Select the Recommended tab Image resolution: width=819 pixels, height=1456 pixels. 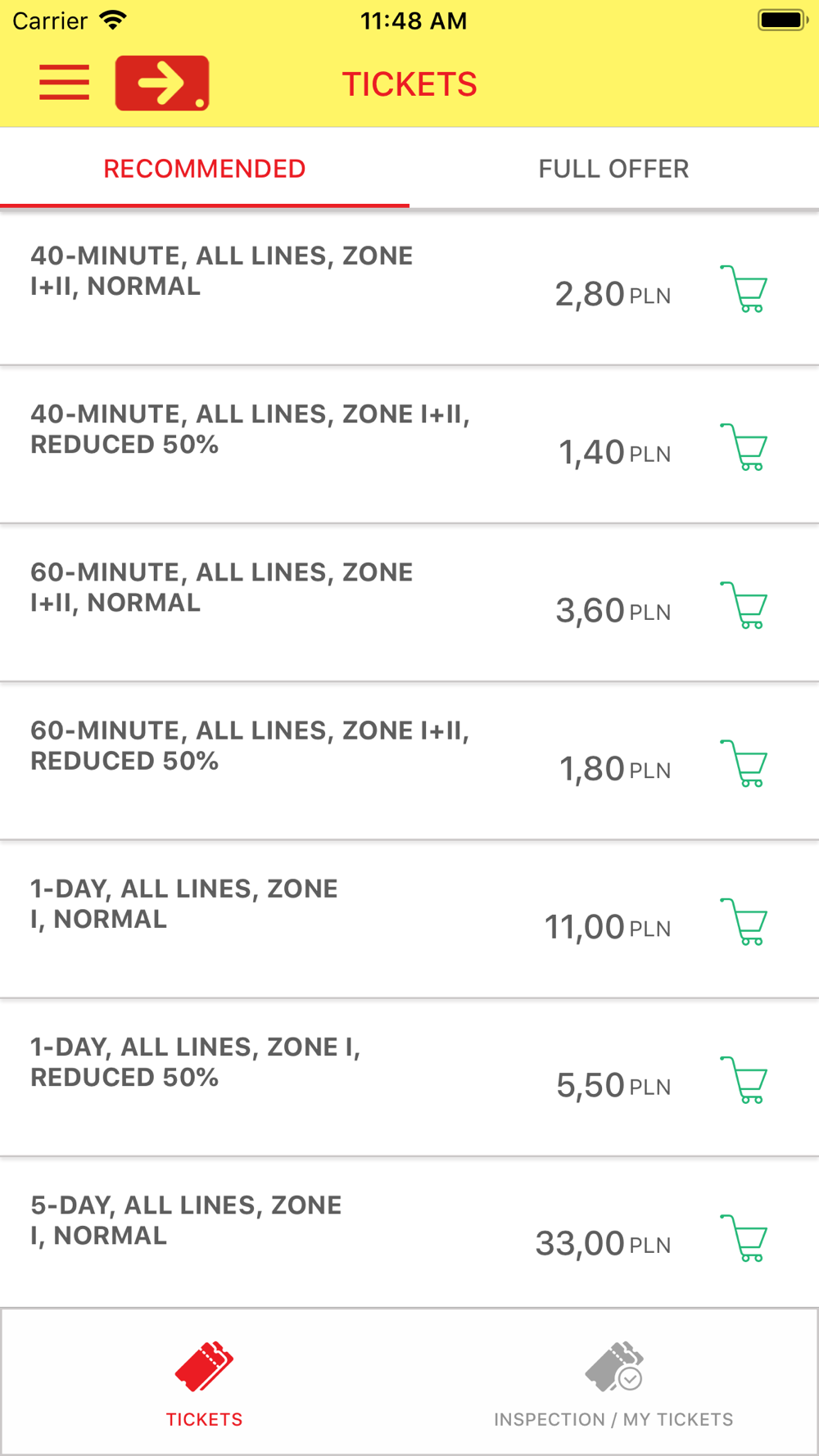click(x=205, y=169)
